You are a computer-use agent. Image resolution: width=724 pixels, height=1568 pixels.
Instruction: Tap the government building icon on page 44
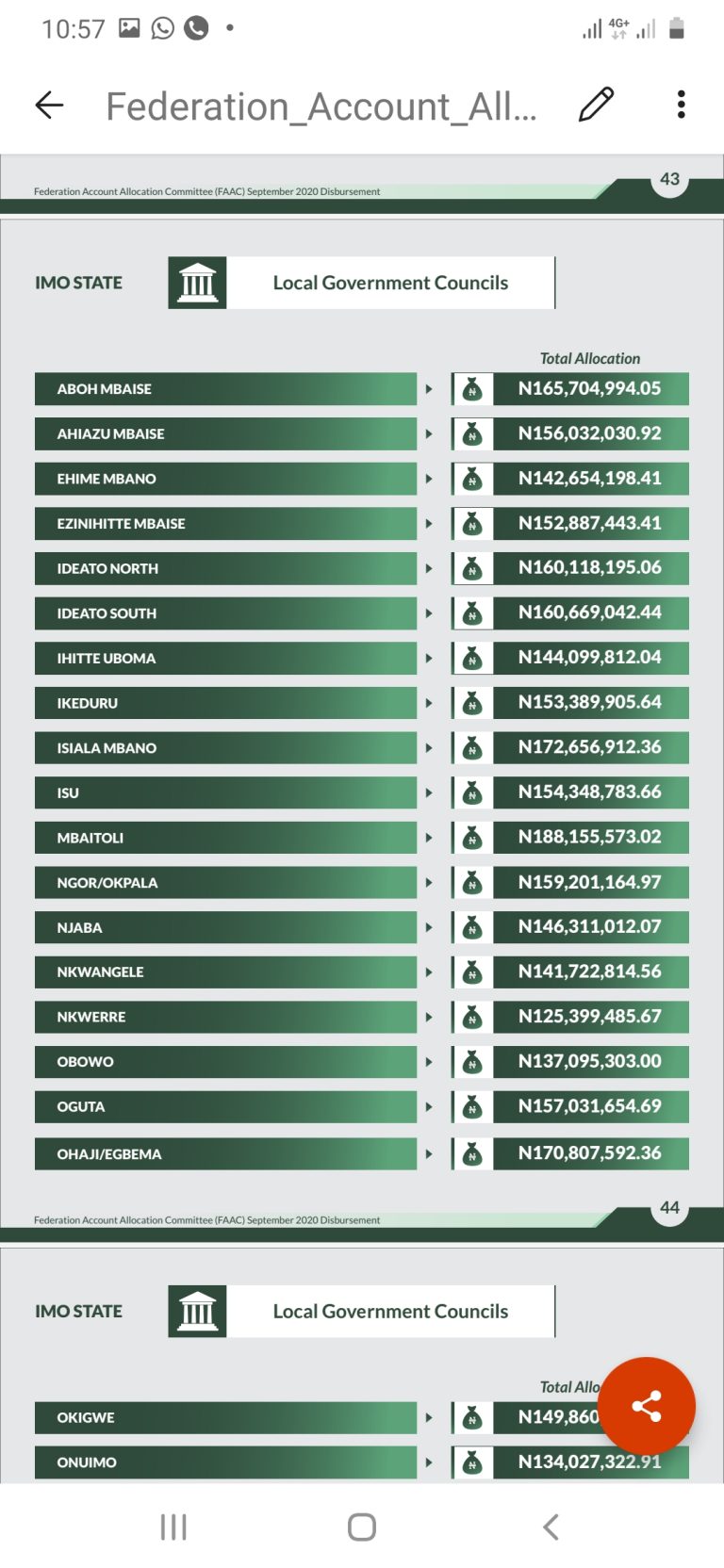coord(197,1311)
